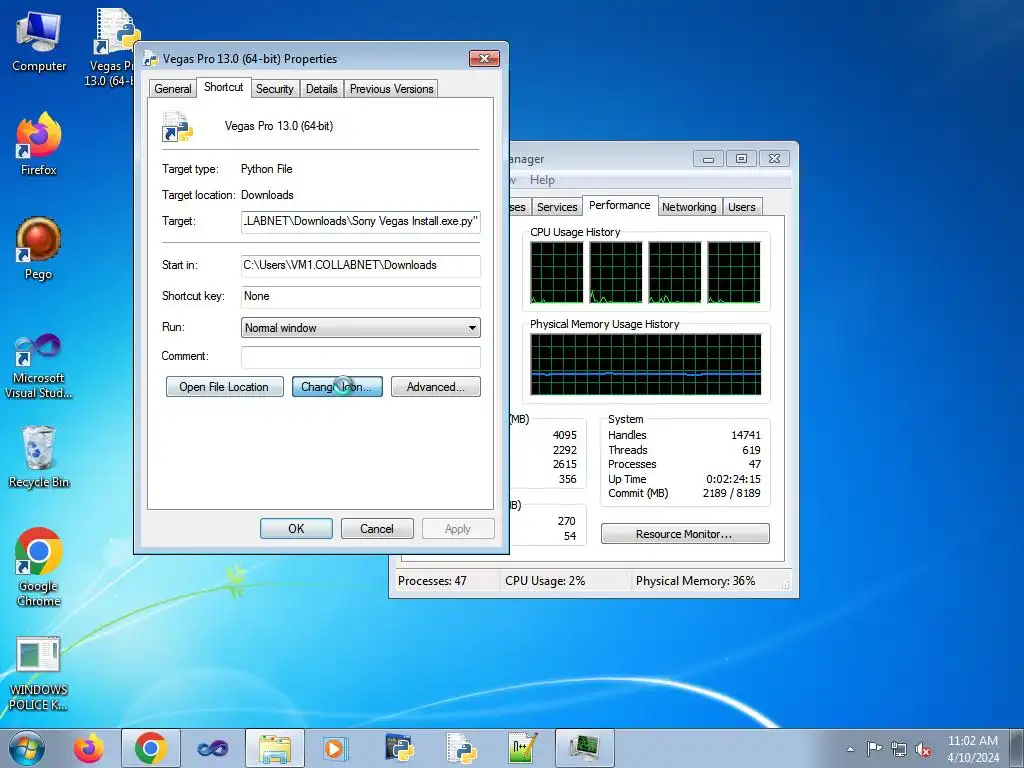The width and height of the screenshot is (1024, 768).
Task: Open the Windows Start menu orb
Action: tap(27, 748)
